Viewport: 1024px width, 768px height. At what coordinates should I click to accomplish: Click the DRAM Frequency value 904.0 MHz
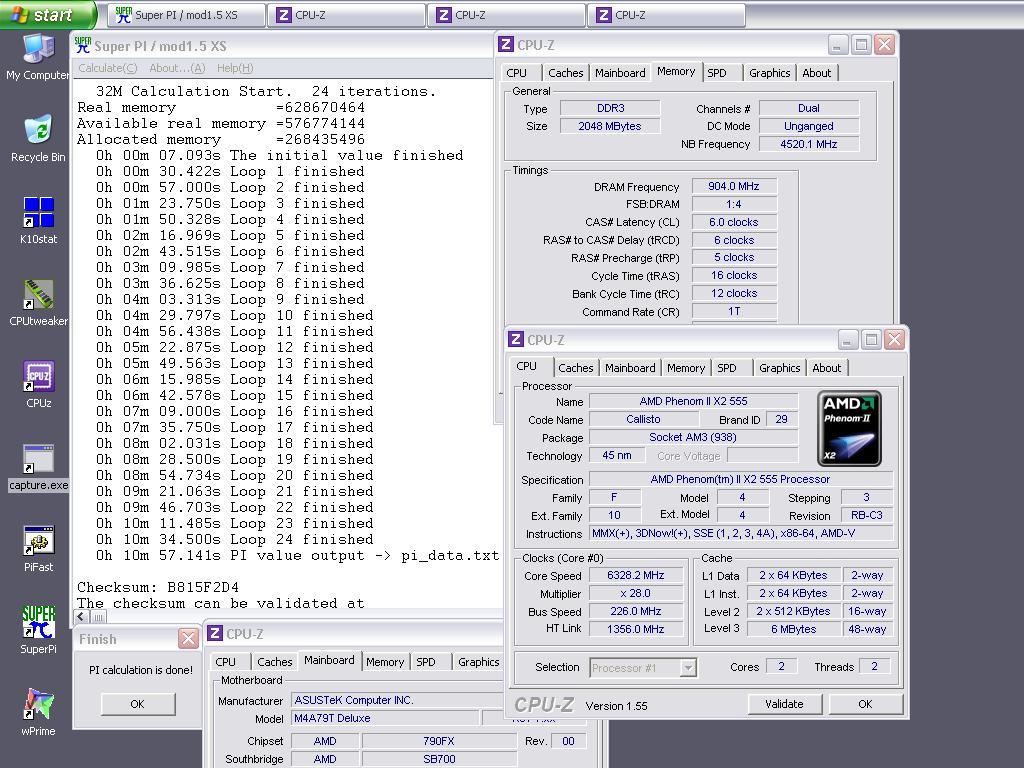(x=734, y=186)
